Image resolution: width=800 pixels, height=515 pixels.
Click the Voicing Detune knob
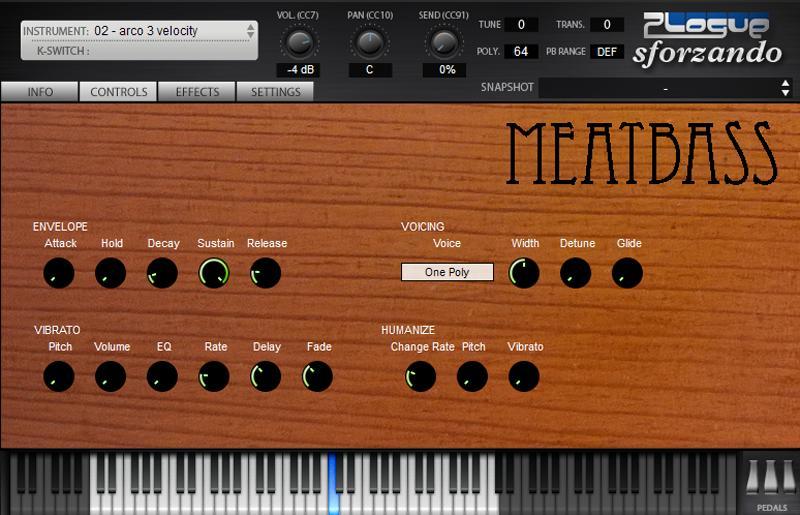[576, 273]
